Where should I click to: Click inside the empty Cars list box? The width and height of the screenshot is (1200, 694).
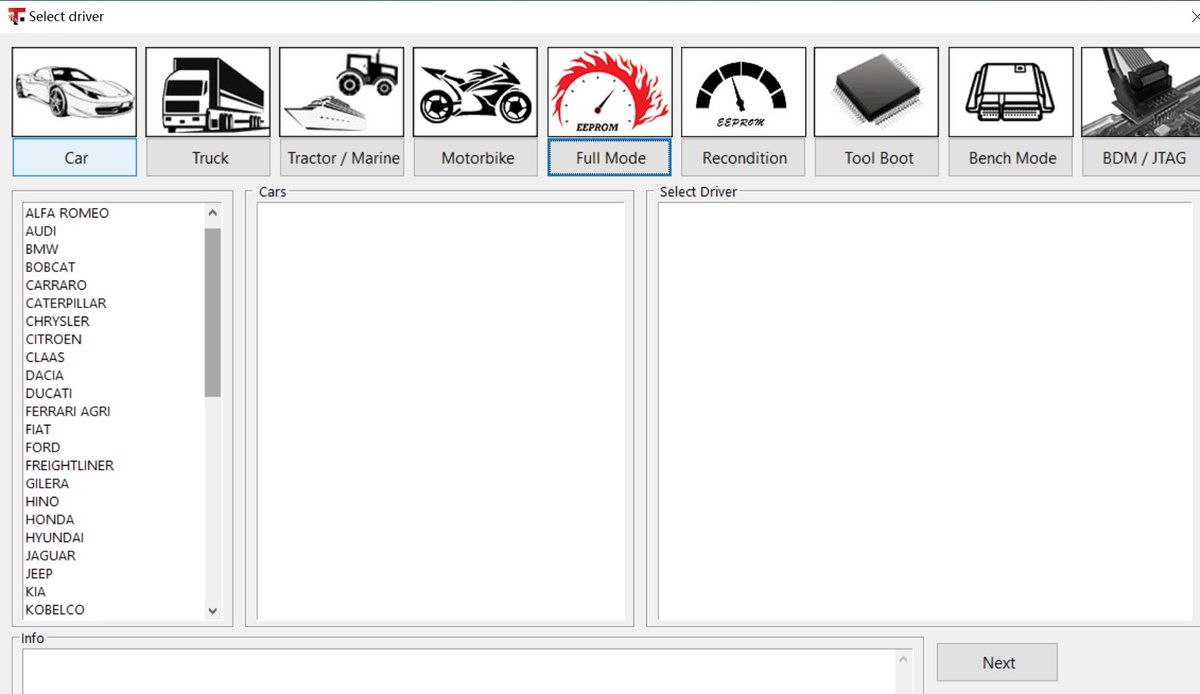pyautogui.click(x=441, y=411)
